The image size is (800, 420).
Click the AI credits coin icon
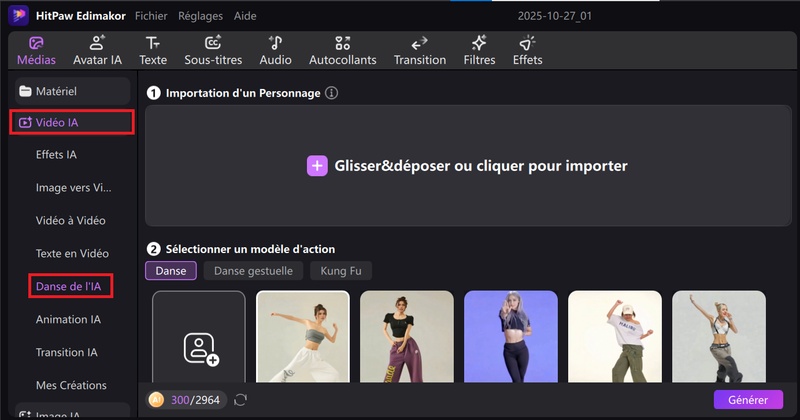[x=157, y=400]
